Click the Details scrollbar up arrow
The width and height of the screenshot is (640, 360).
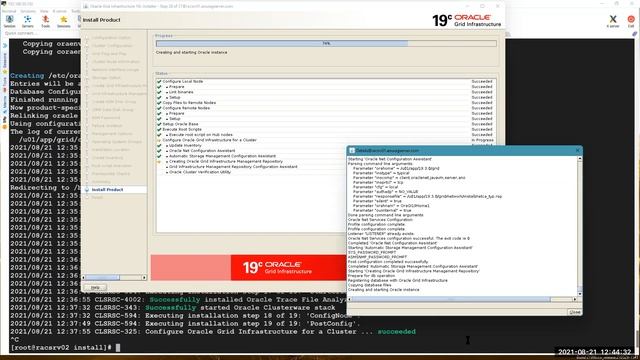click(580, 158)
